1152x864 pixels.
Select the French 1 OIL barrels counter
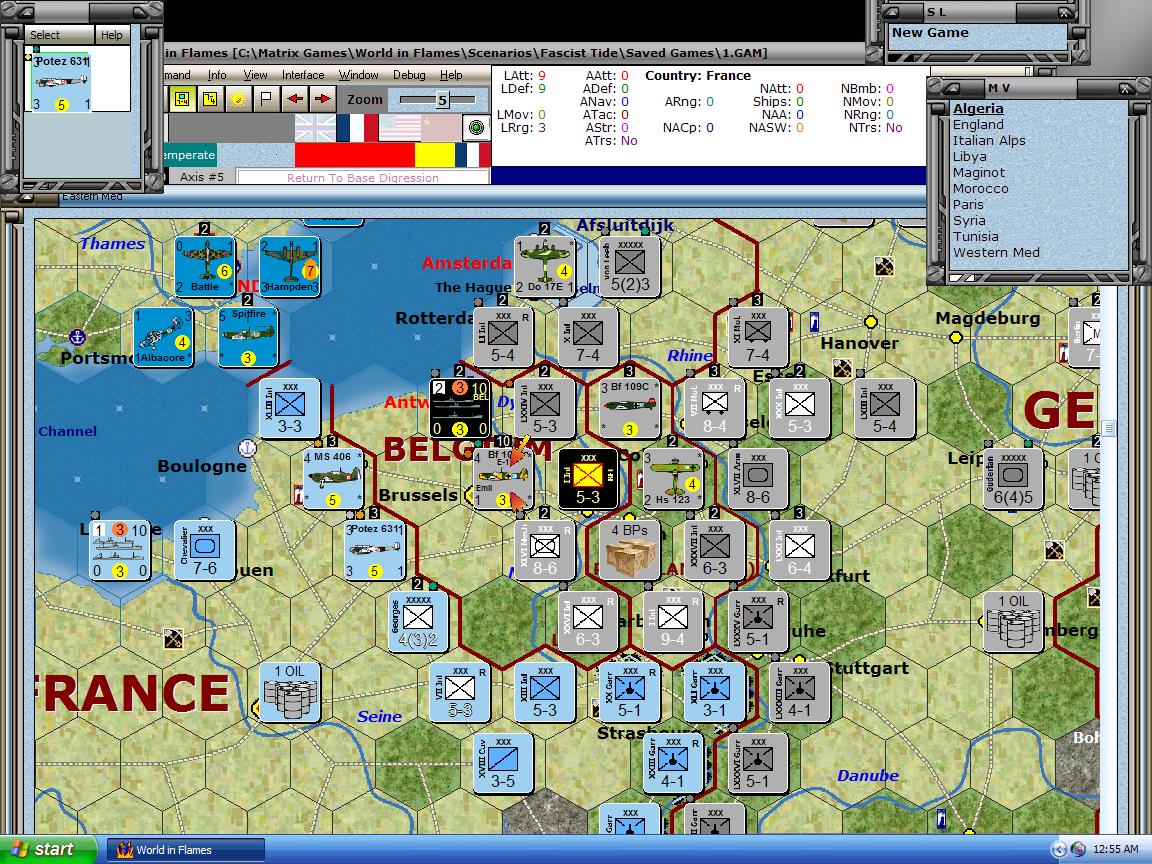[x=289, y=691]
